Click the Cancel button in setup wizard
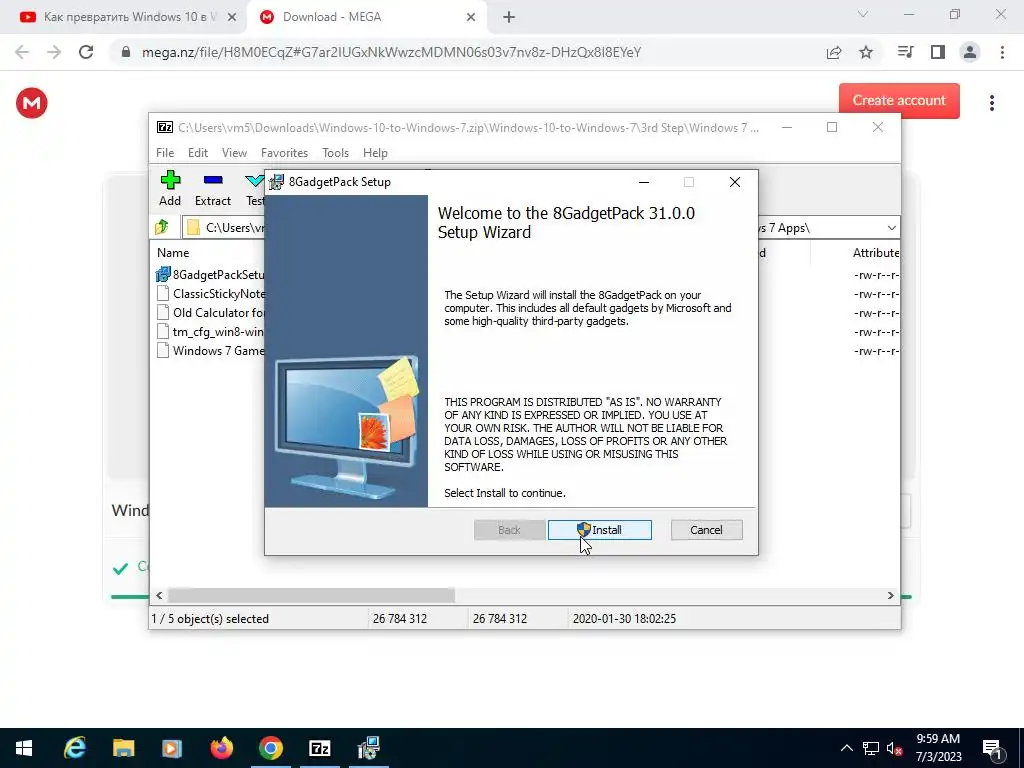This screenshot has width=1024, height=768. (706, 530)
